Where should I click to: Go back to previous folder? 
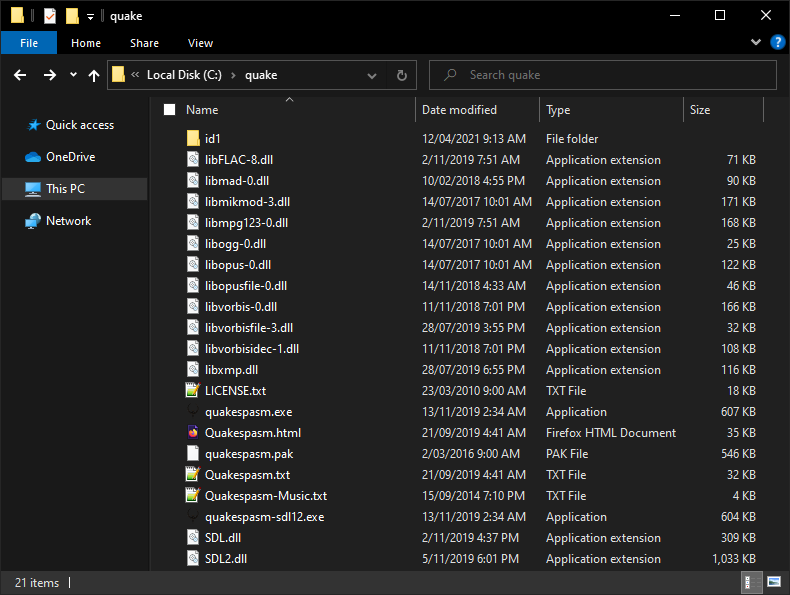(20, 75)
